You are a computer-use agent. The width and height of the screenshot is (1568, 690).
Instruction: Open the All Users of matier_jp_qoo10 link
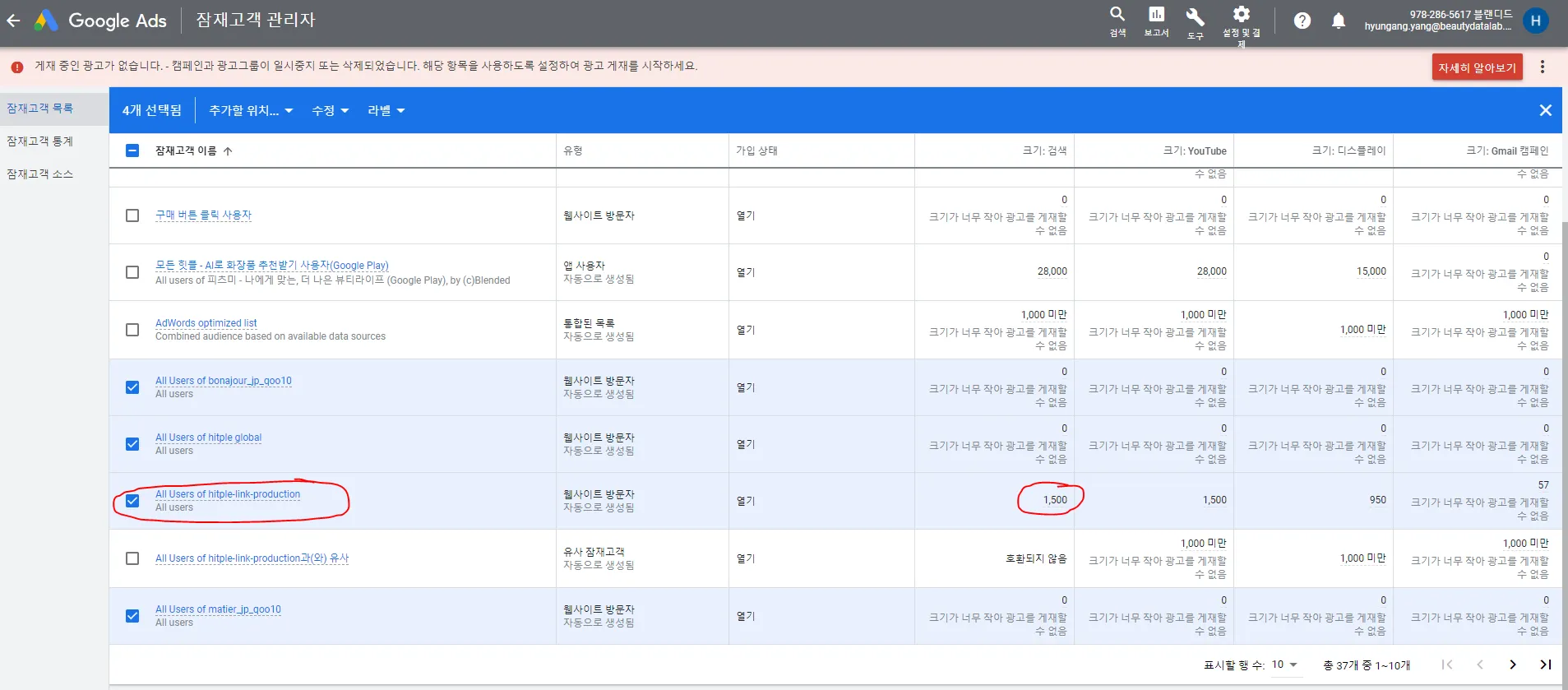pyautogui.click(x=218, y=609)
